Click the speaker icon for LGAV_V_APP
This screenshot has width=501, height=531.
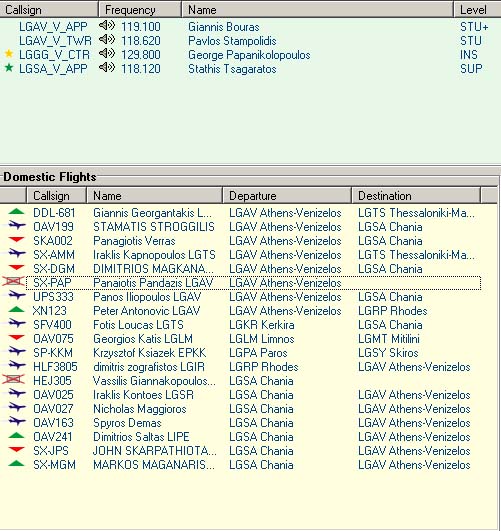pos(107,26)
